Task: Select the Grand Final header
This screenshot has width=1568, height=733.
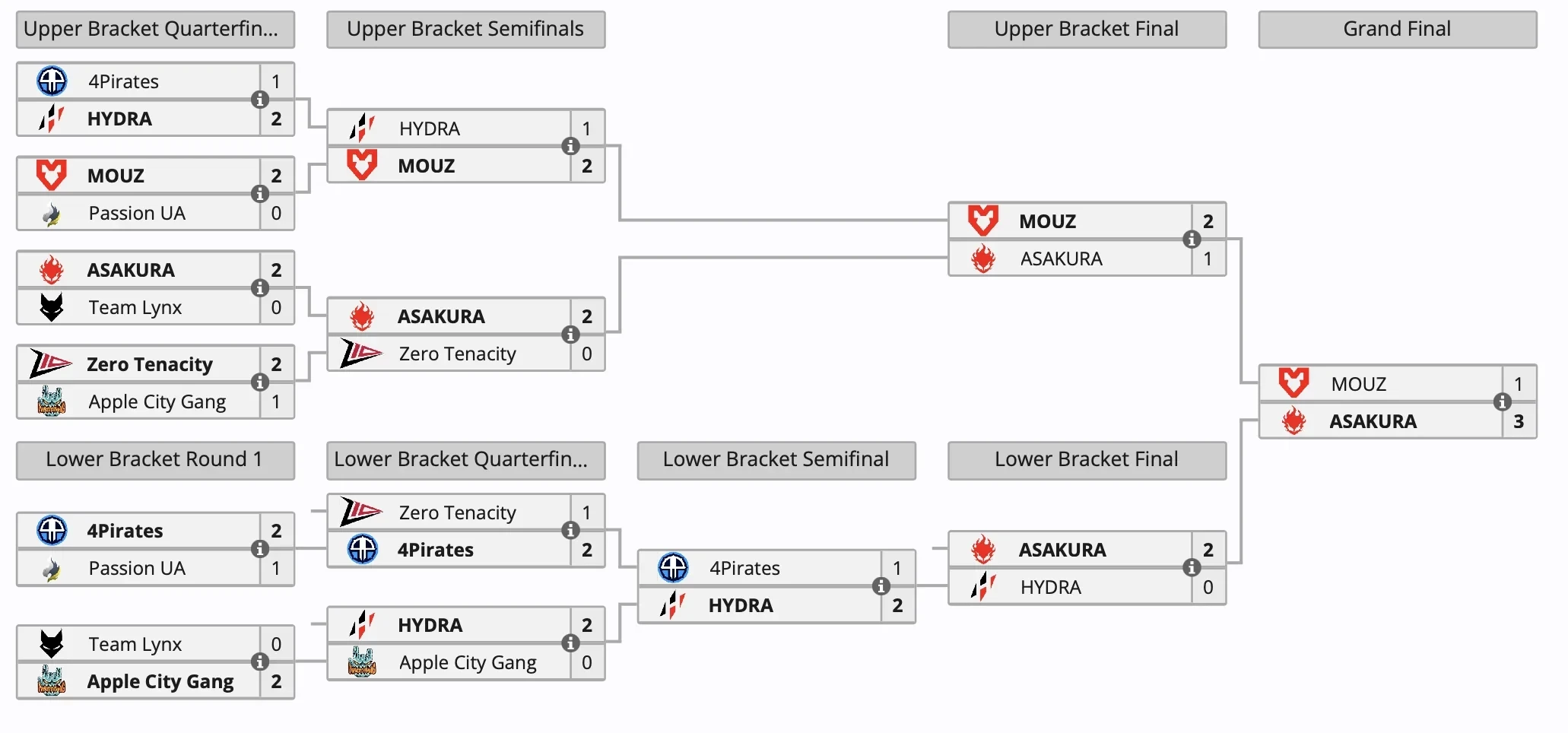Action: (x=1397, y=30)
